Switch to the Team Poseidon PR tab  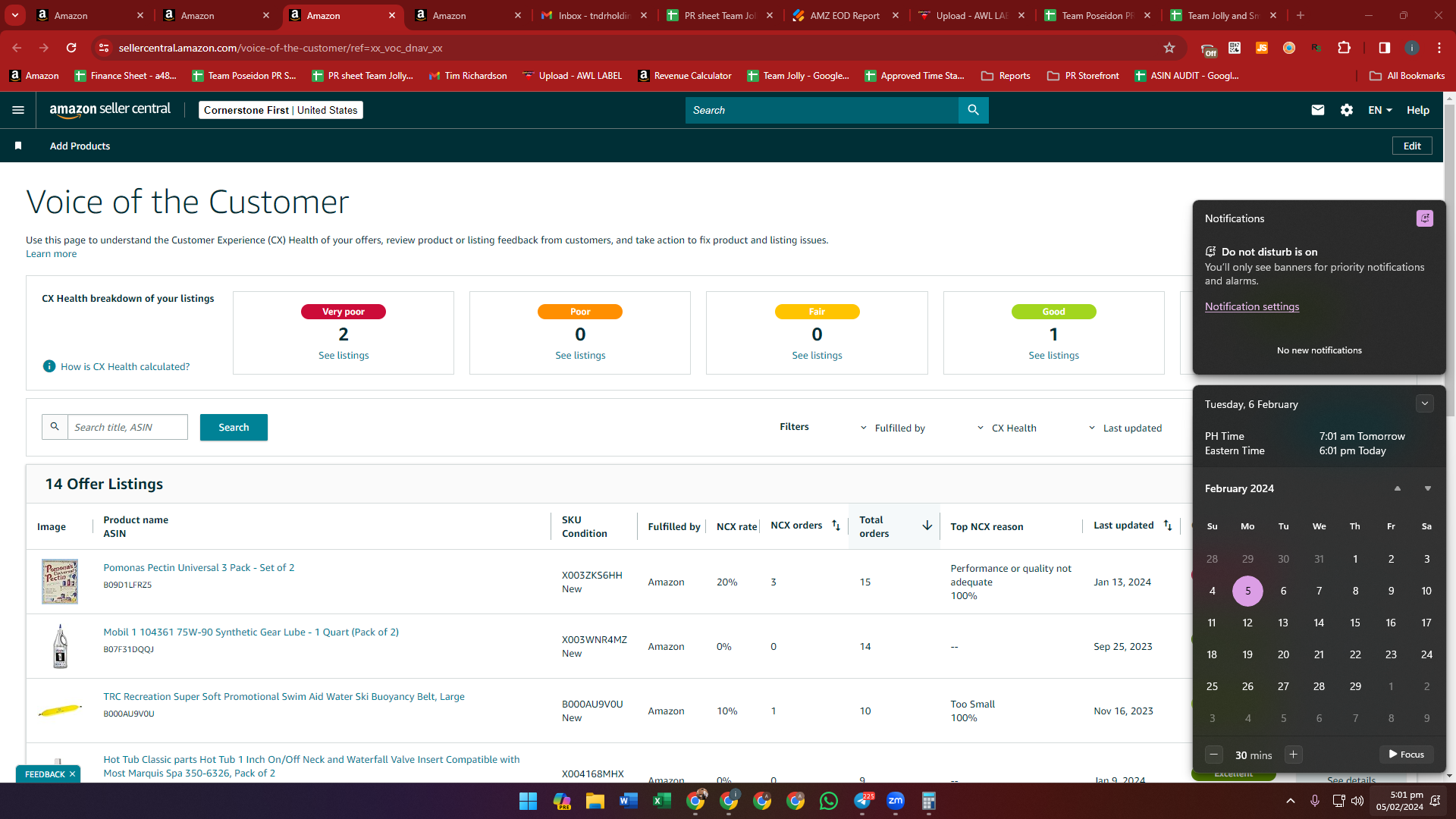click(x=1097, y=15)
